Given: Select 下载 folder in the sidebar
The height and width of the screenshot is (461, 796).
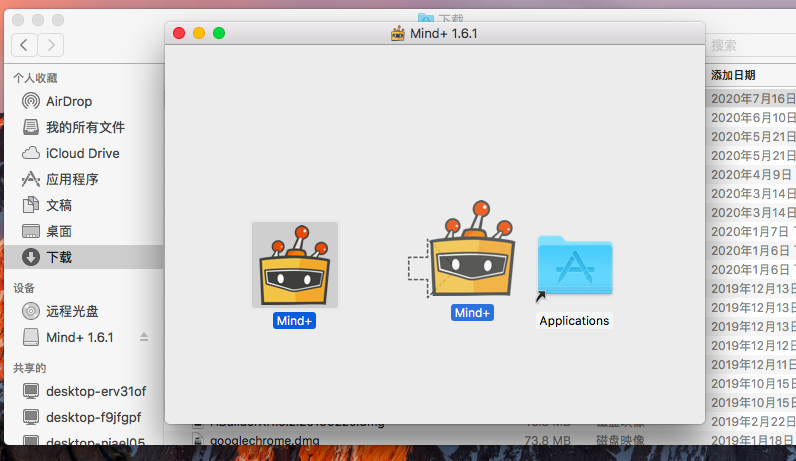Looking at the screenshot, I should pos(83,257).
